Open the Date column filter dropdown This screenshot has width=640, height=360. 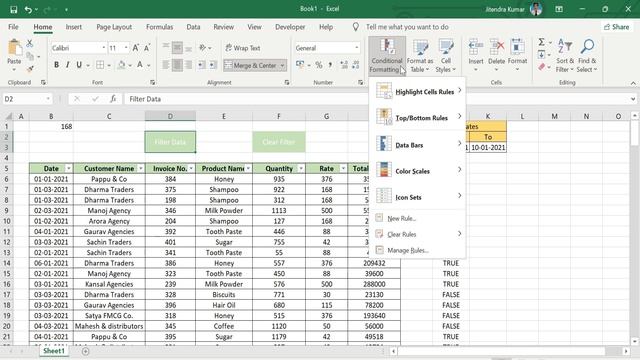[x=68, y=169]
